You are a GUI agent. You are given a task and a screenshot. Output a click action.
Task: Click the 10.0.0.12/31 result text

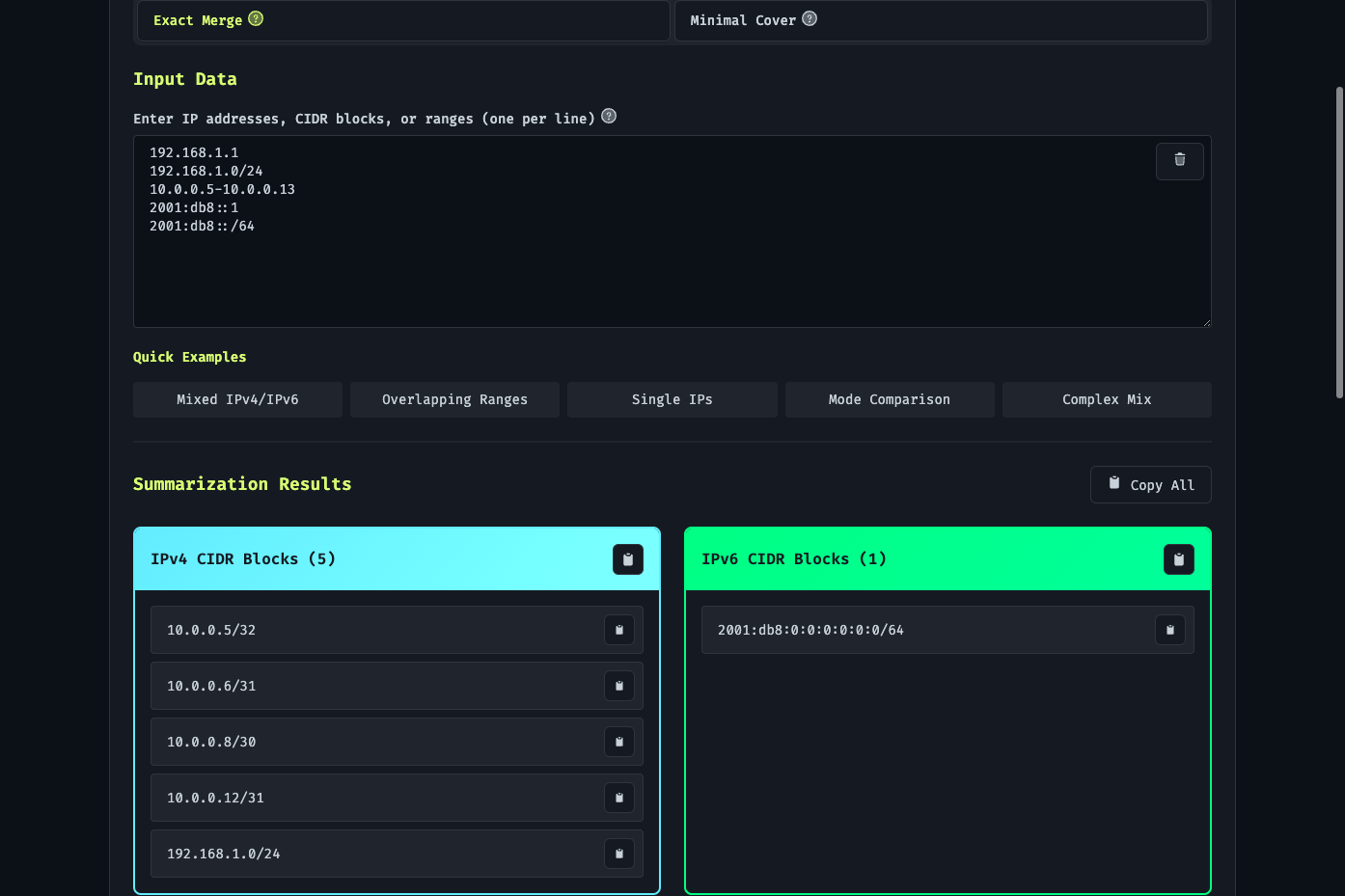(215, 798)
